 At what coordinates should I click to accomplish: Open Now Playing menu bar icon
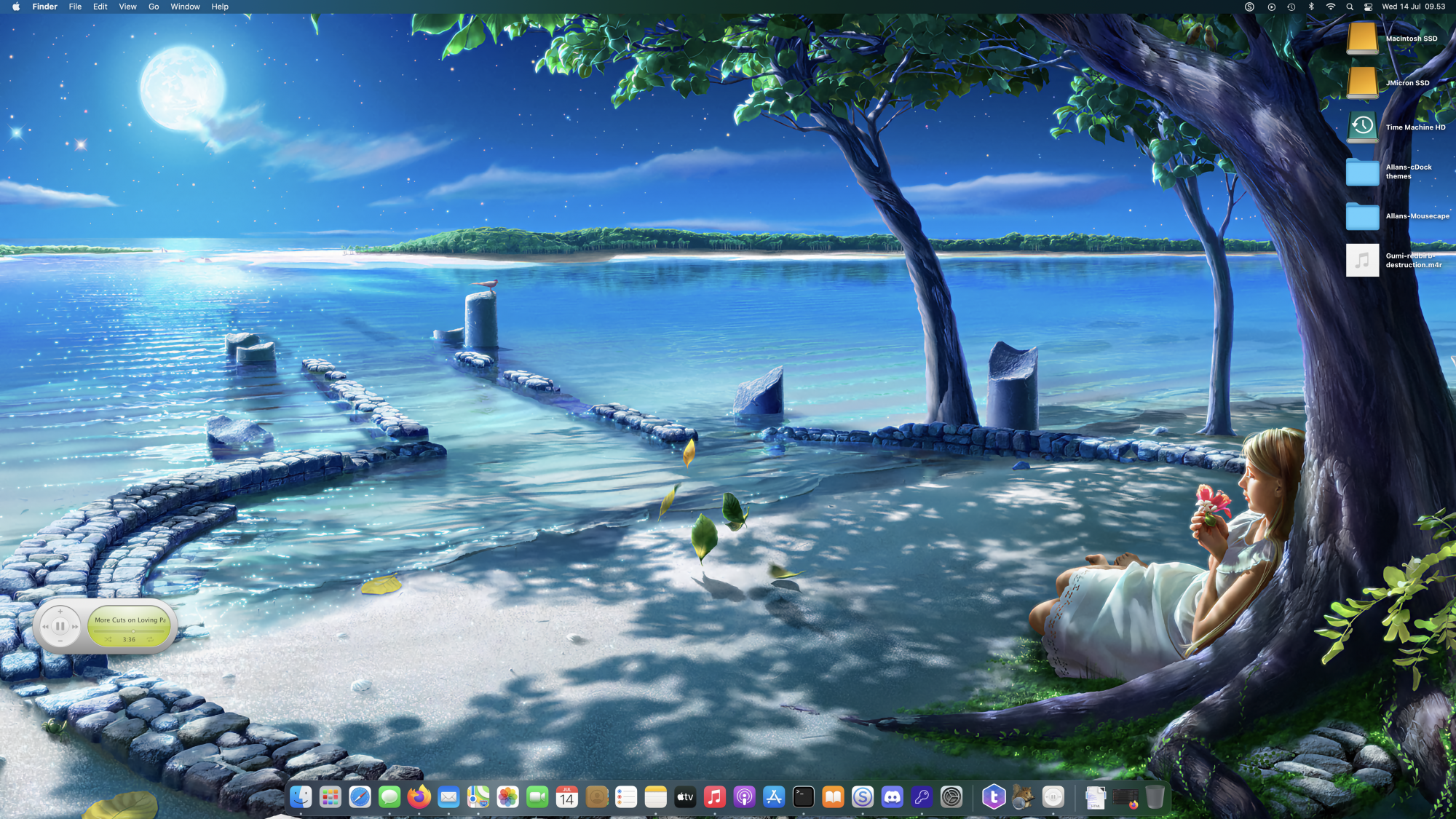click(1271, 7)
